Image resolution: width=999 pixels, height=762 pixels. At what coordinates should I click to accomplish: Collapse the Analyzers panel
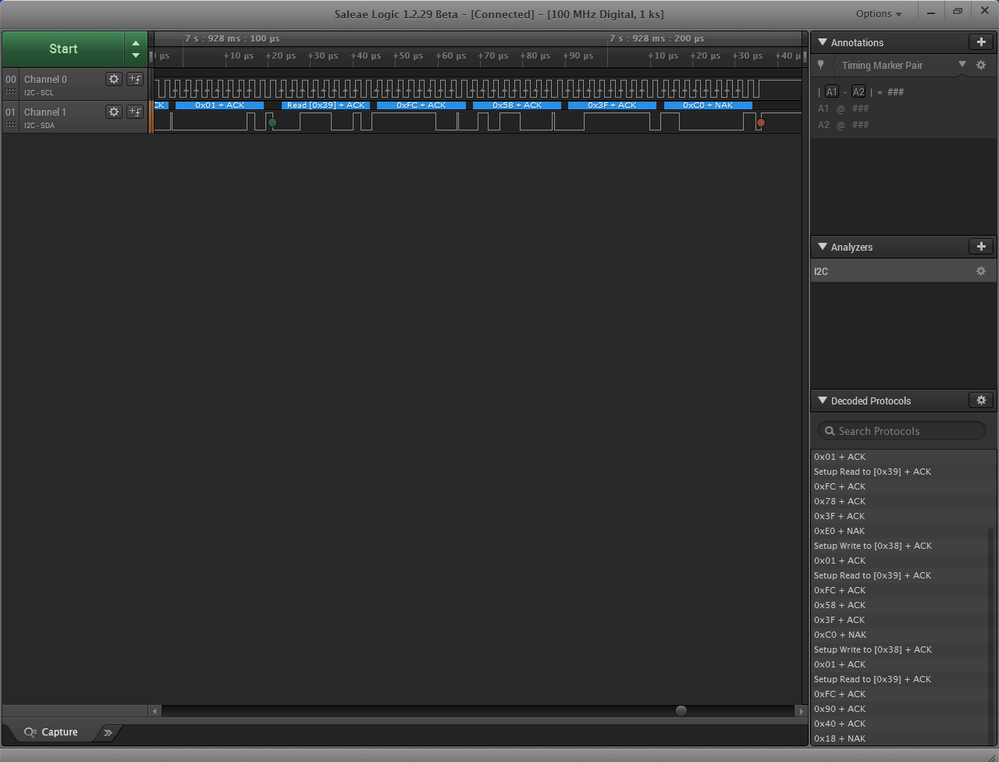click(823, 247)
